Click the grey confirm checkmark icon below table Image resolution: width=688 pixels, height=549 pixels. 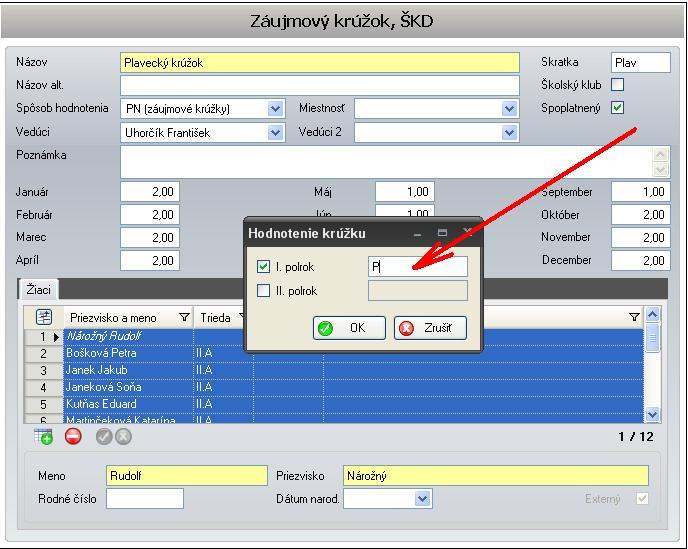(104, 437)
